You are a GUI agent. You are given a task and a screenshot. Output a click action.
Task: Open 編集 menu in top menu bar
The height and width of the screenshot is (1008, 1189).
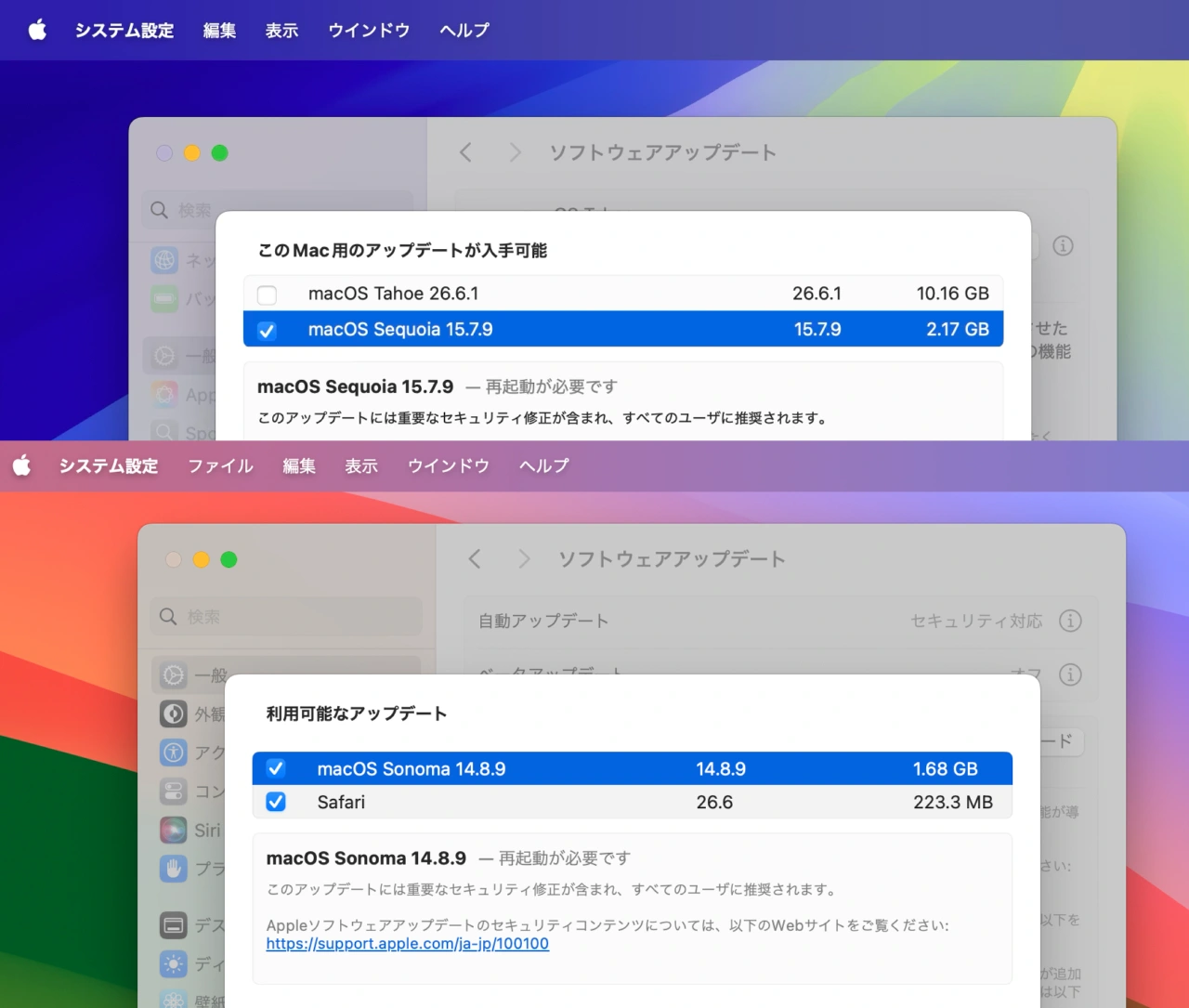(219, 31)
